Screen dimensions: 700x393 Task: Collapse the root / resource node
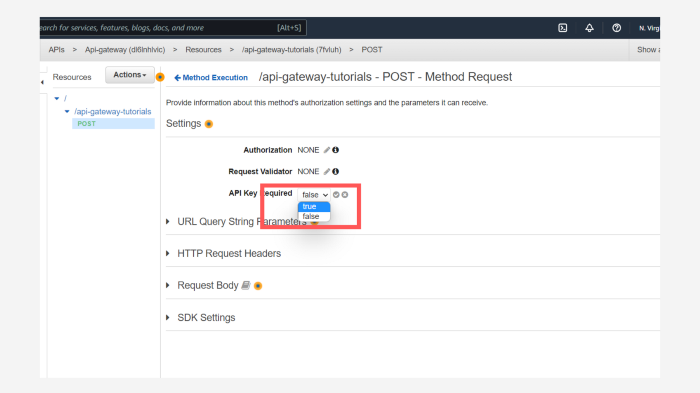pos(57,98)
